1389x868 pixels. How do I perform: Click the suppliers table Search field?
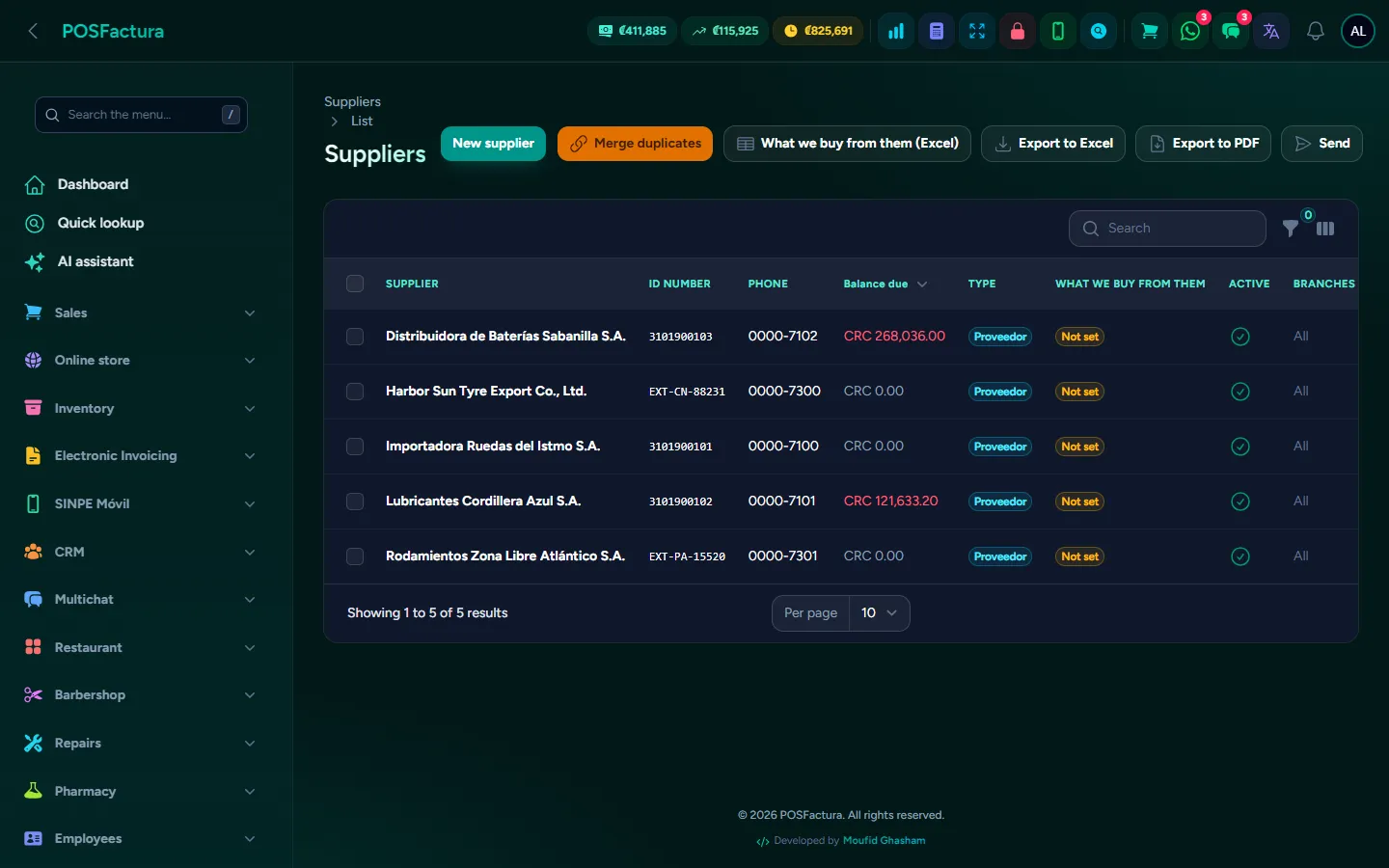point(1167,229)
